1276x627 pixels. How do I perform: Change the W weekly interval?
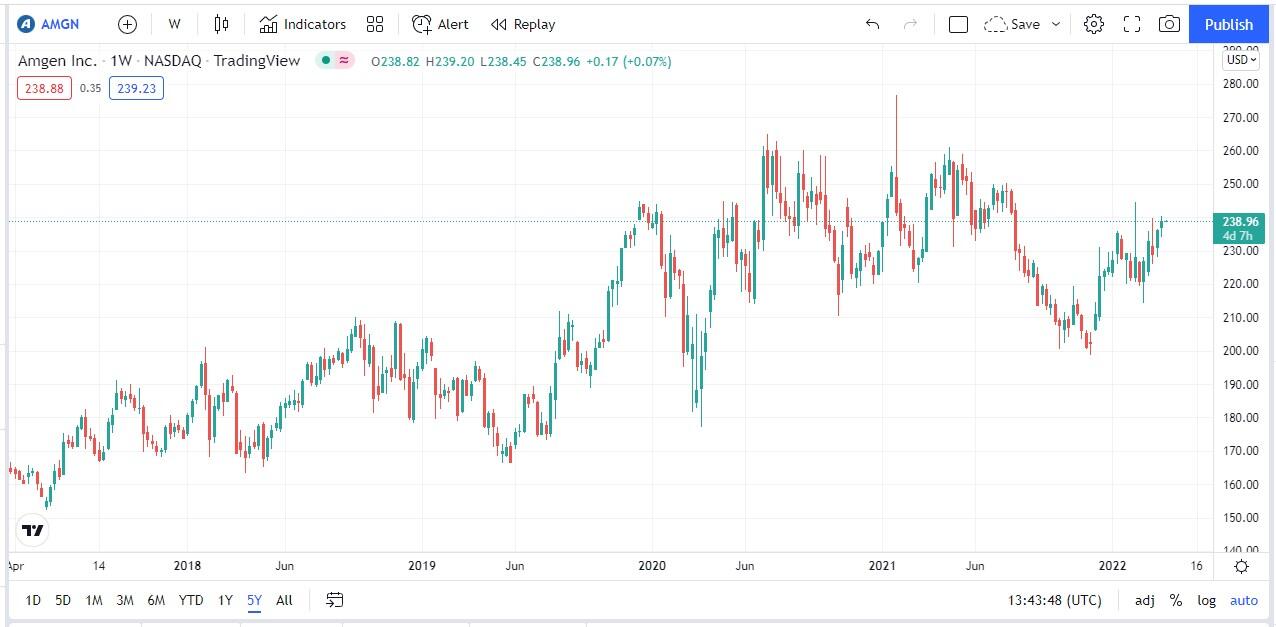(175, 24)
